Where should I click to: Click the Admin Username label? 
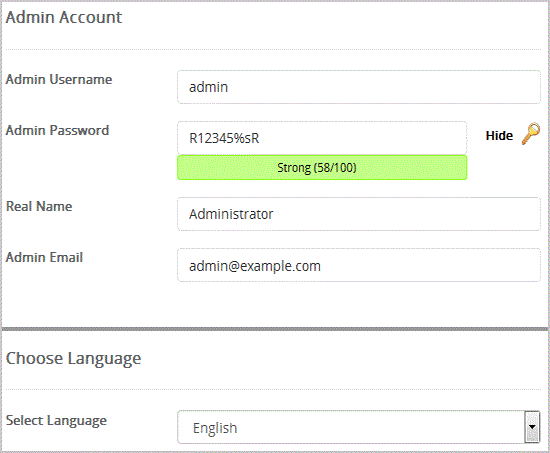(x=59, y=79)
